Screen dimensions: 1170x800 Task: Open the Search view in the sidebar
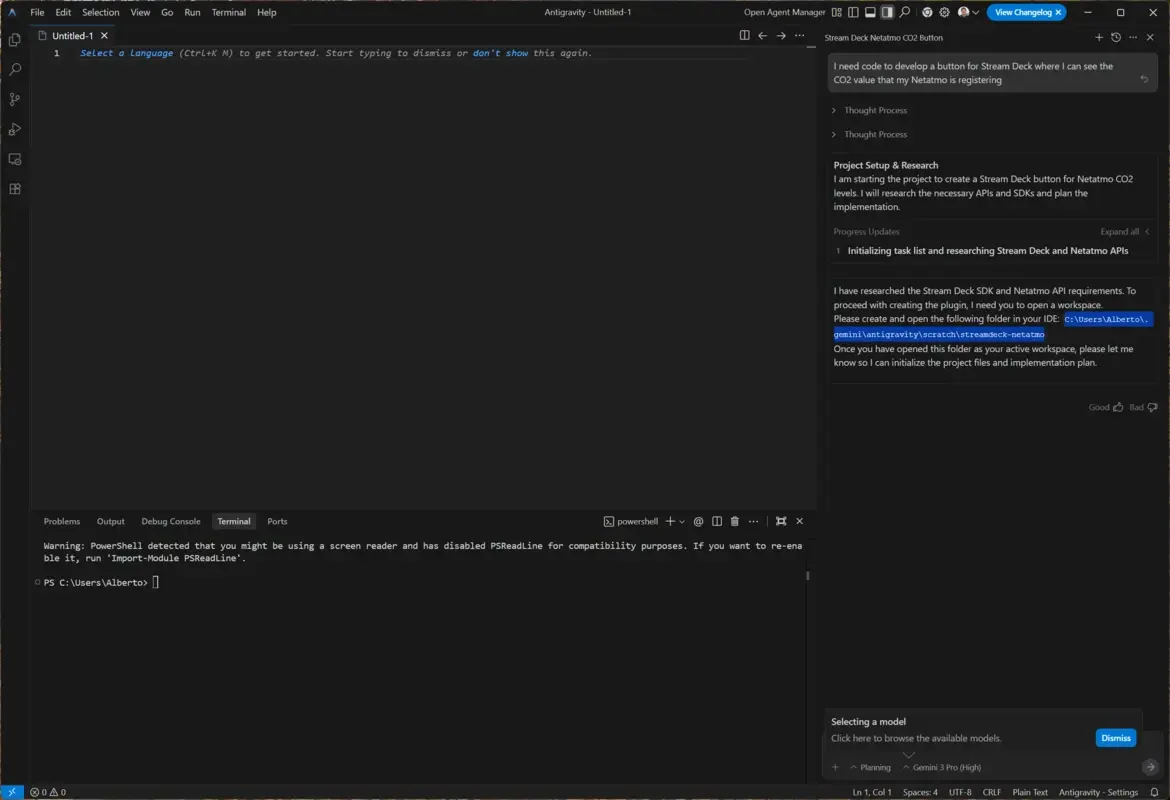coord(14,69)
